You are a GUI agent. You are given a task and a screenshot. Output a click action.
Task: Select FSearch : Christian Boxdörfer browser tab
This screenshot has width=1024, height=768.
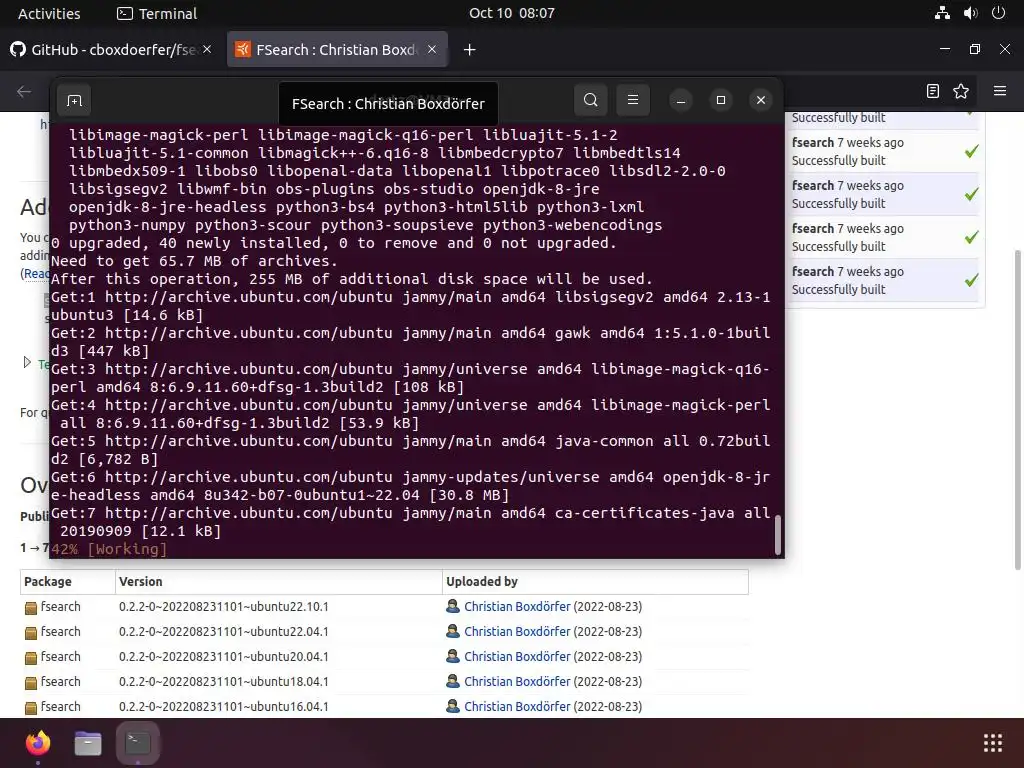(x=337, y=50)
